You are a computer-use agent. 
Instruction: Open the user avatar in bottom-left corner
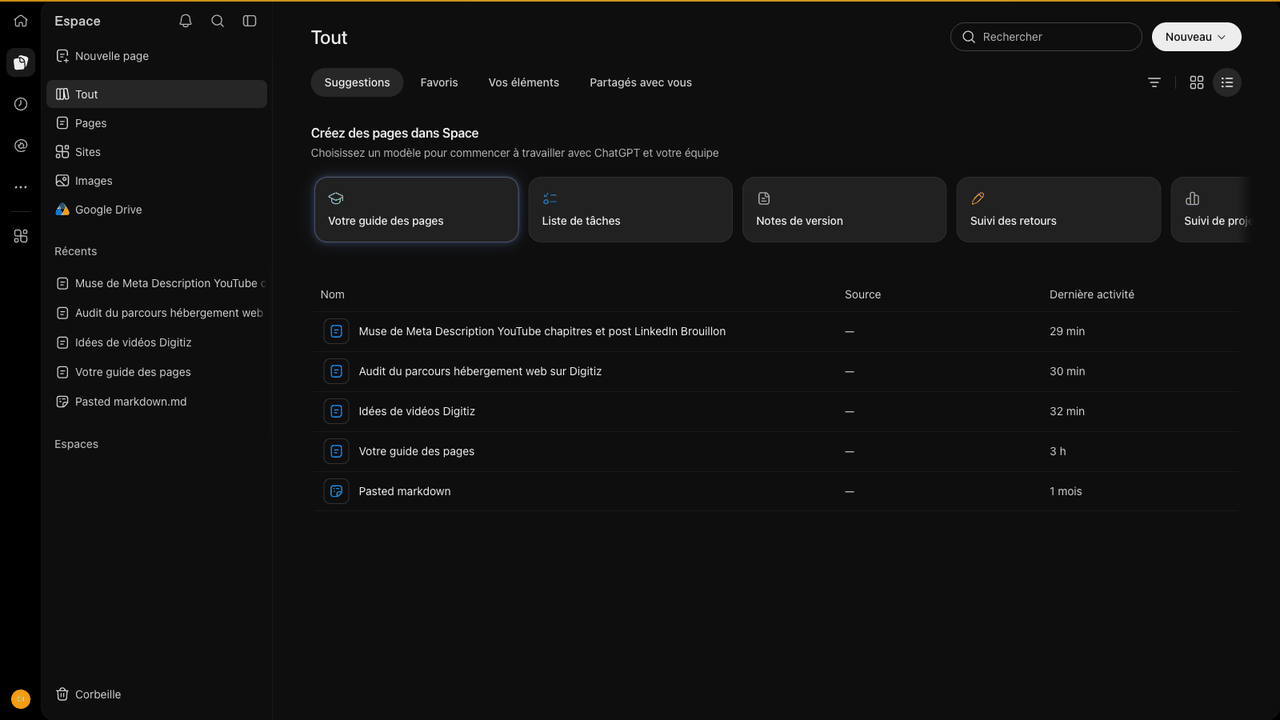coord(20,699)
